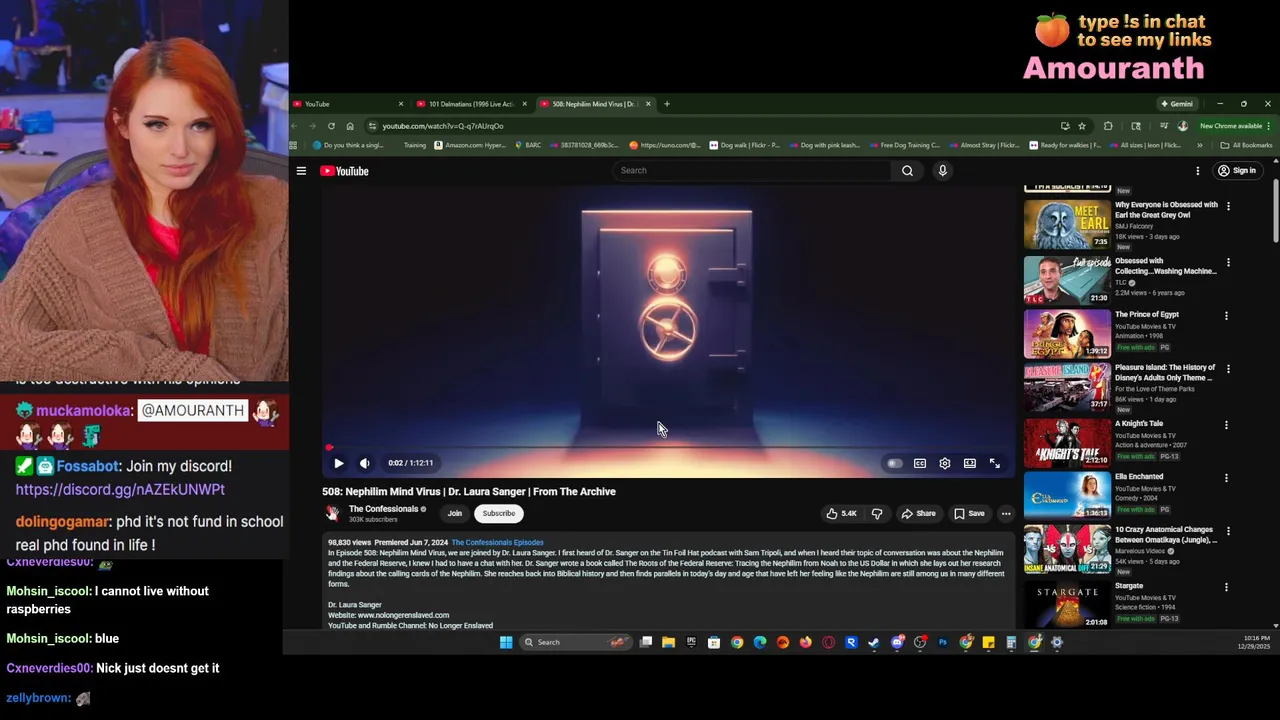
Task: Dislike the video with thumbs down
Action: coord(877,514)
